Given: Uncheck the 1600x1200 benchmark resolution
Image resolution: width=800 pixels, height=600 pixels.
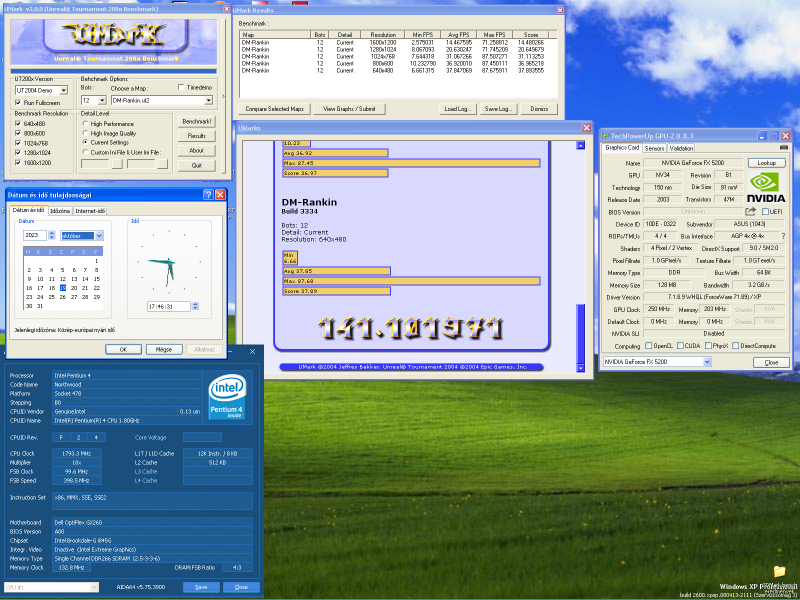Looking at the screenshot, I should pyautogui.click(x=18, y=163).
